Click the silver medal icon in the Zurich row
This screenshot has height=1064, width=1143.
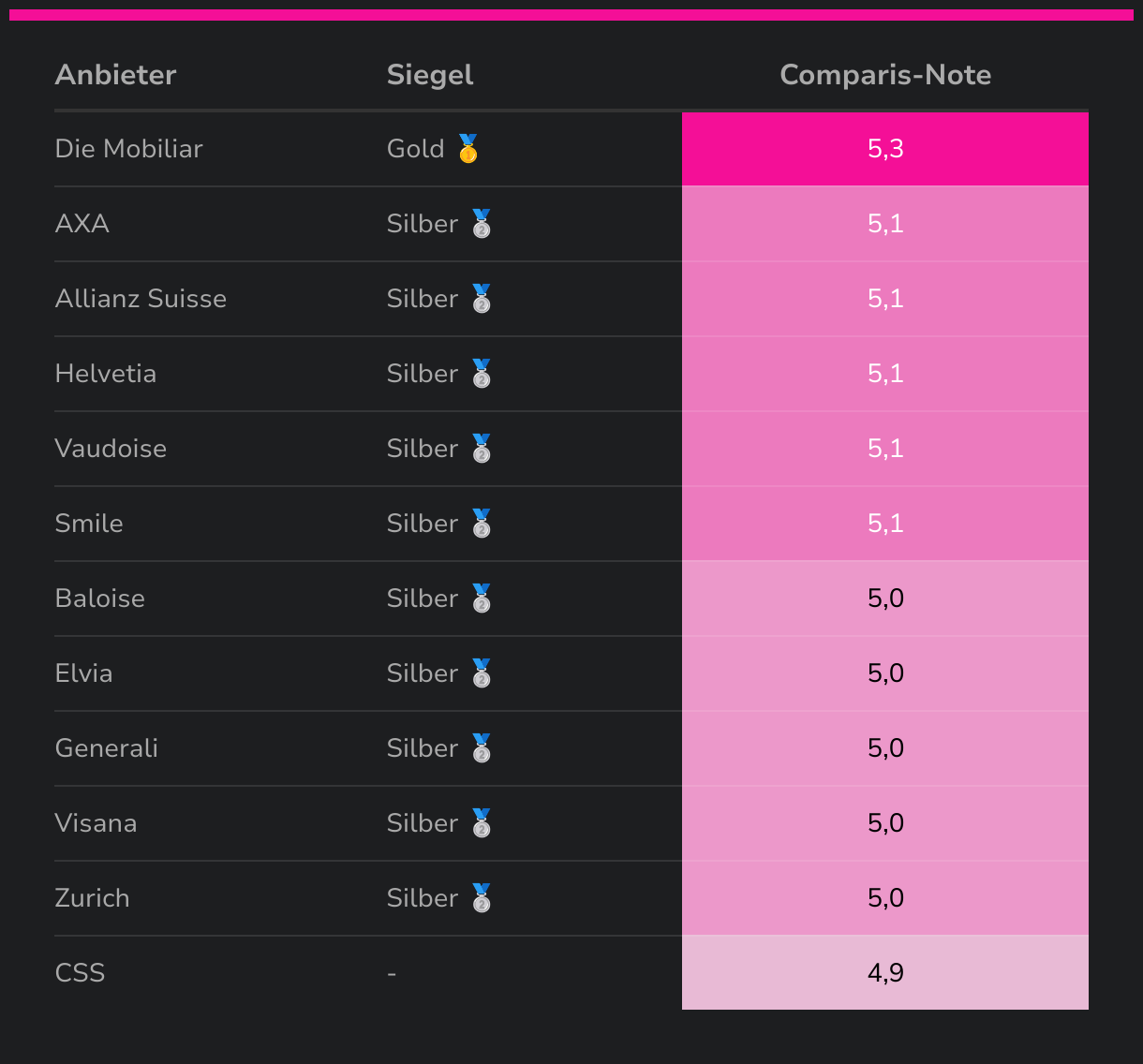click(x=482, y=898)
